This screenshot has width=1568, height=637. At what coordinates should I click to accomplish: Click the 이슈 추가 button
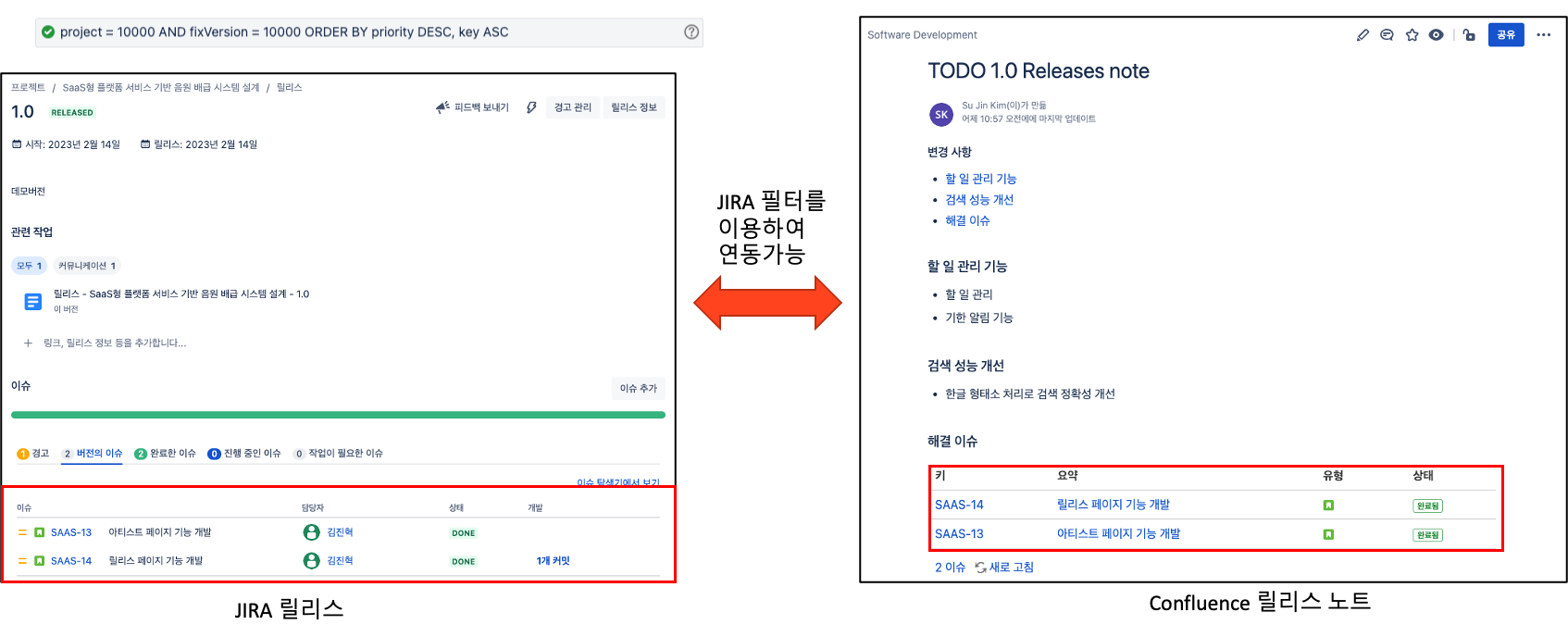click(x=639, y=389)
